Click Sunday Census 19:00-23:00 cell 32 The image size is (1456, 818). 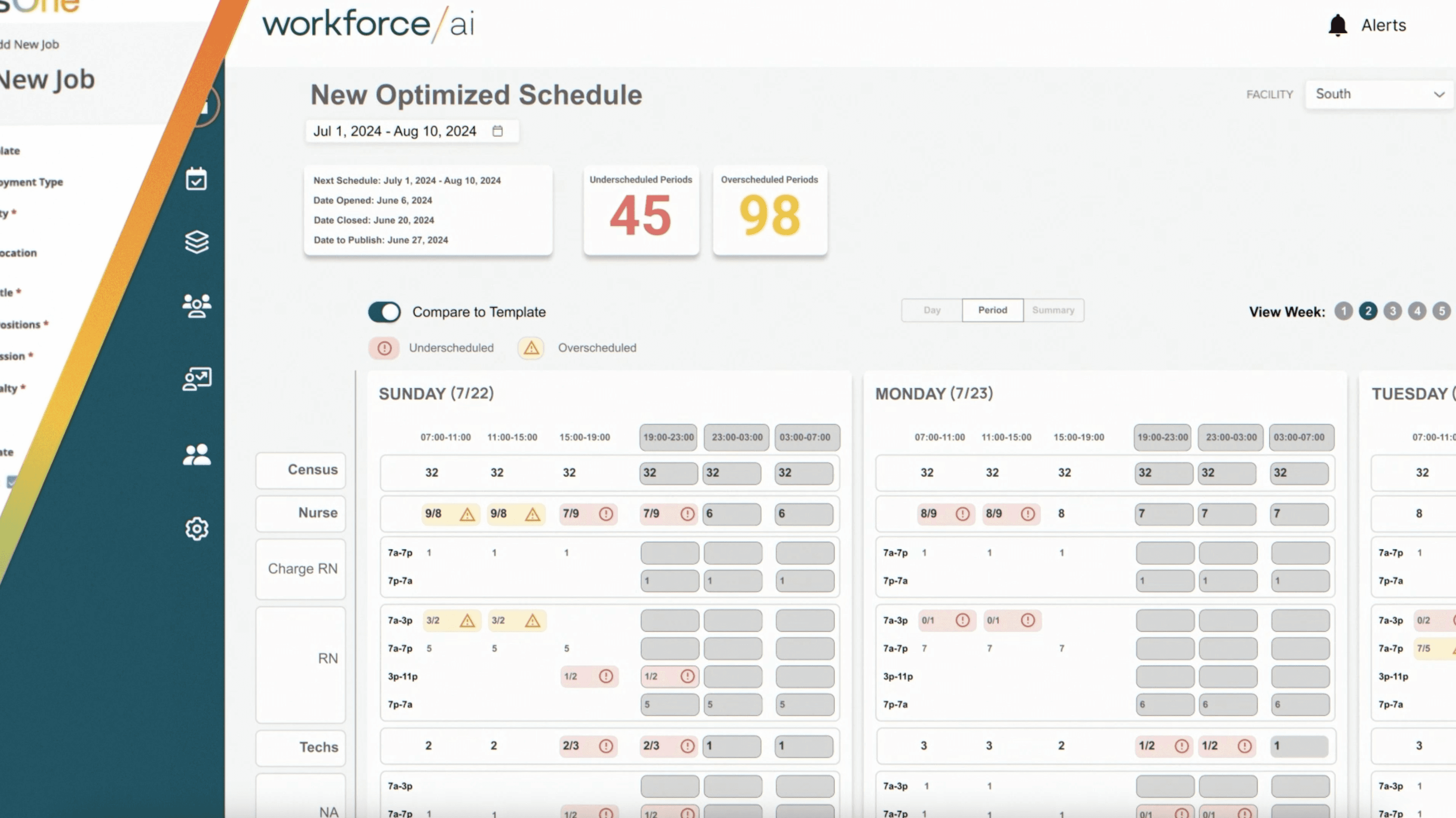pos(668,473)
